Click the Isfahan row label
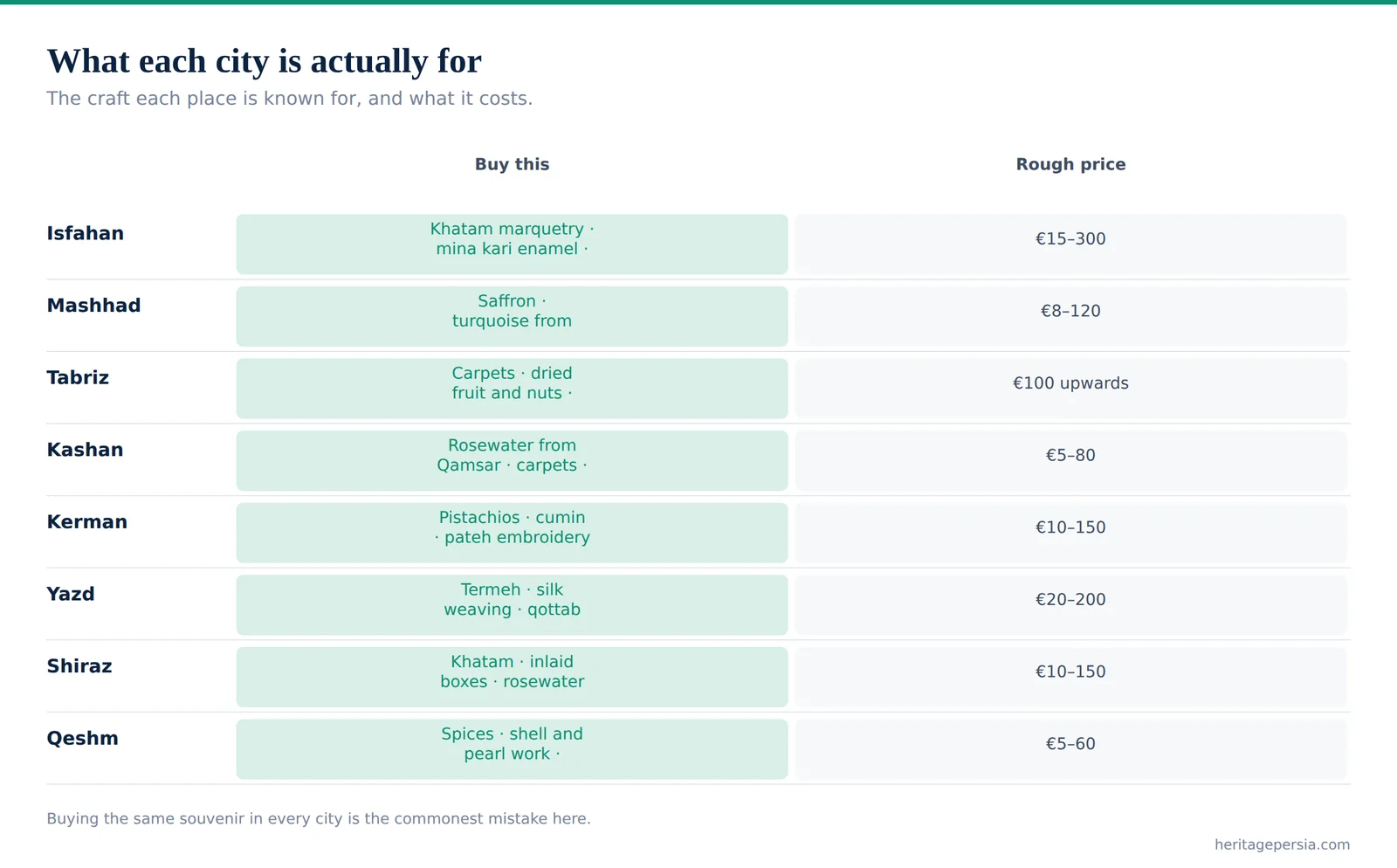 [x=86, y=233]
